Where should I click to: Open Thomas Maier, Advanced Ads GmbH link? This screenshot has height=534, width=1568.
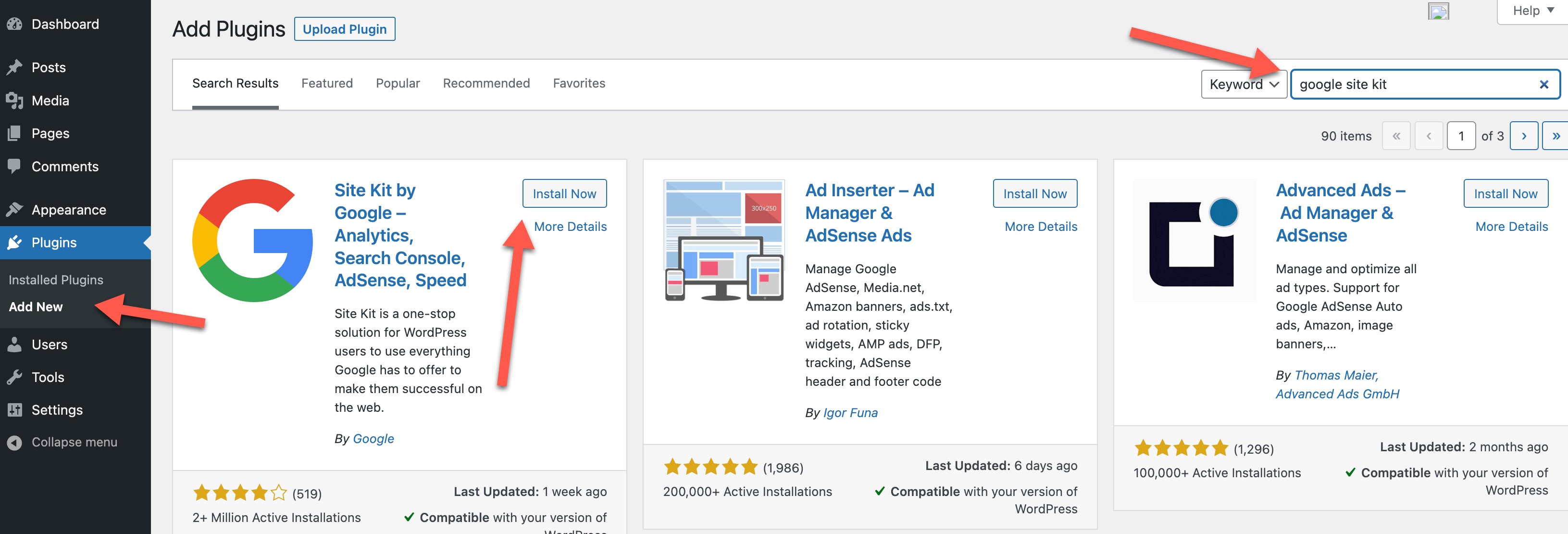1337,384
